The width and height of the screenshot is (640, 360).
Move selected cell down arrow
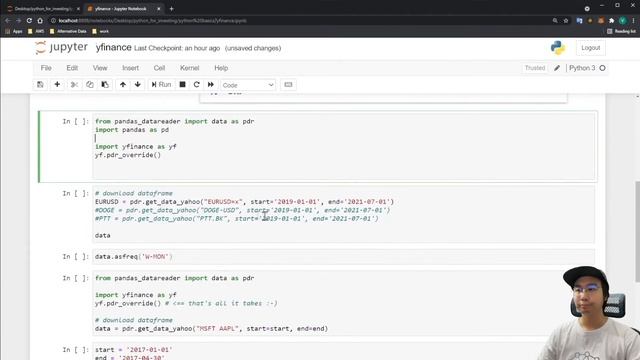pyautogui.click(x=138, y=84)
